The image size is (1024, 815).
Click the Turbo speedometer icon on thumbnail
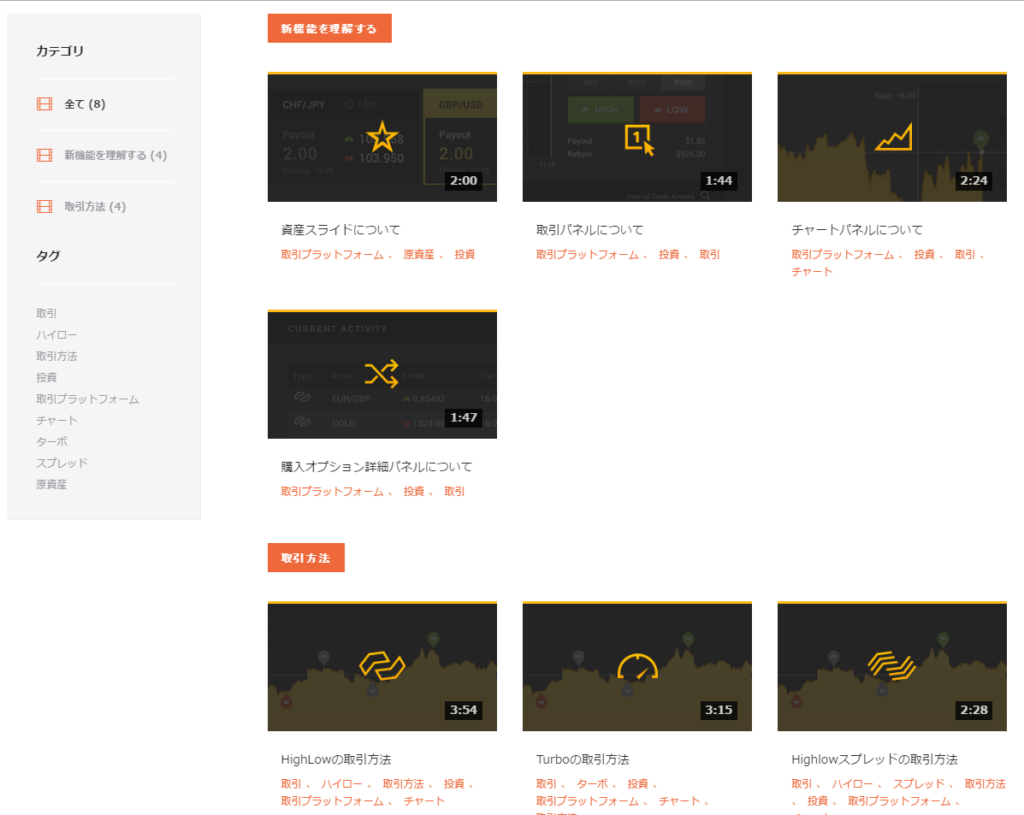[x=637, y=666]
